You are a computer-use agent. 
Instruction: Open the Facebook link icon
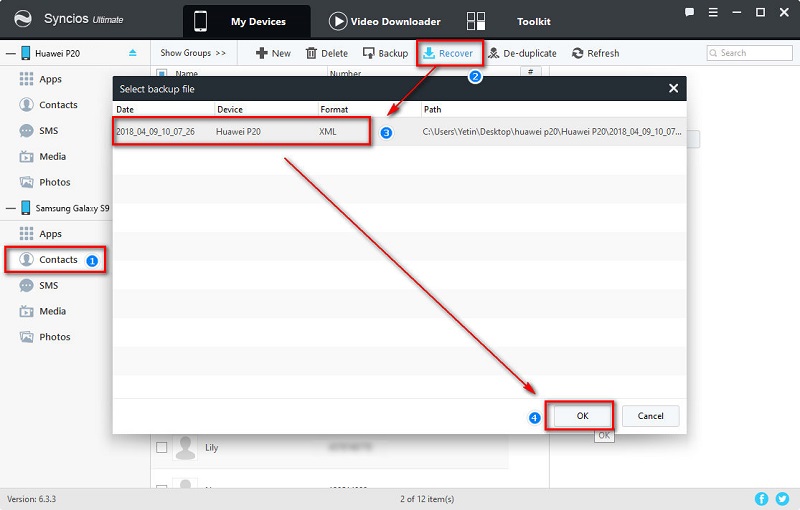click(x=761, y=499)
